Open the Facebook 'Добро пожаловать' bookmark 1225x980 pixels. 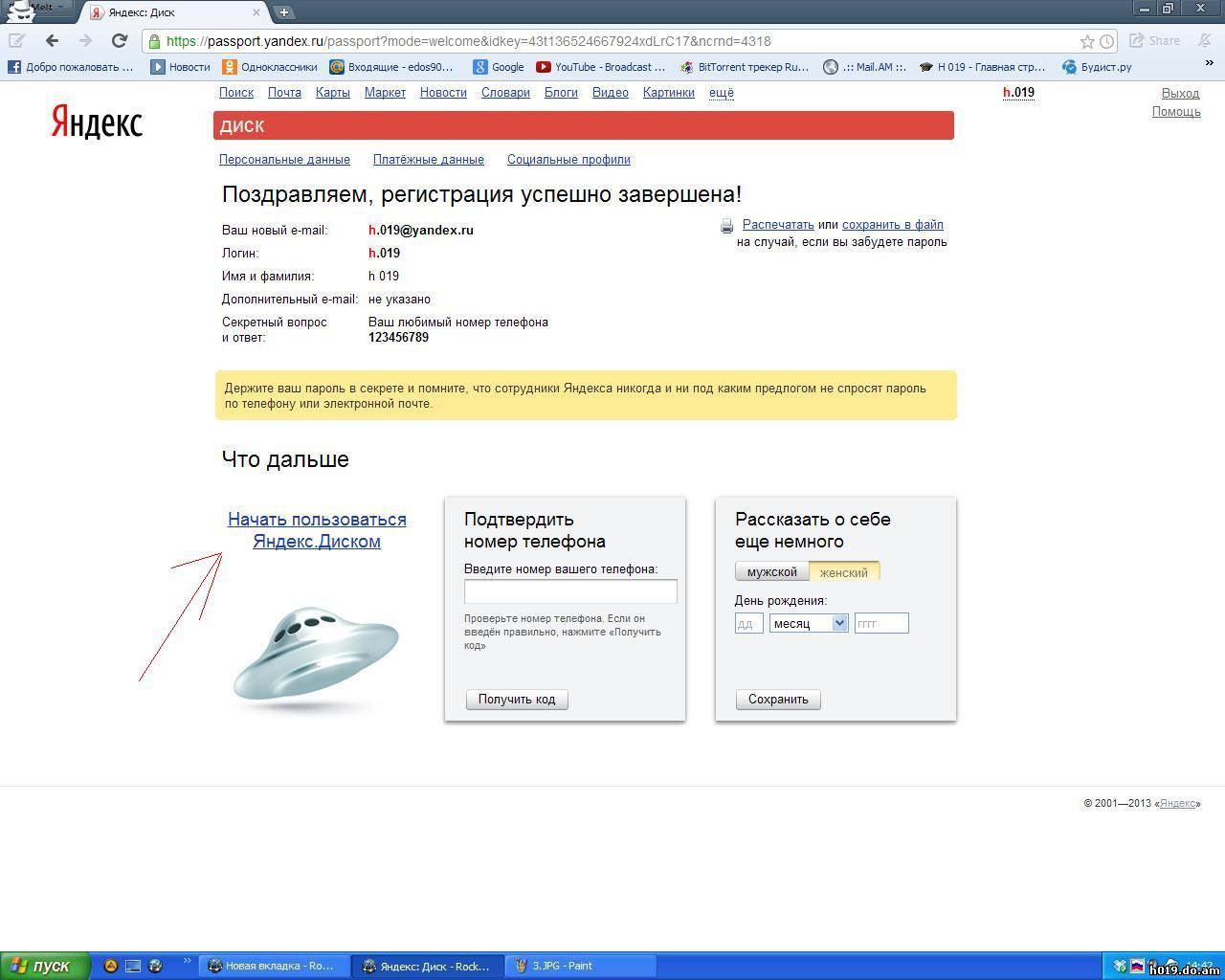[x=71, y=67]
